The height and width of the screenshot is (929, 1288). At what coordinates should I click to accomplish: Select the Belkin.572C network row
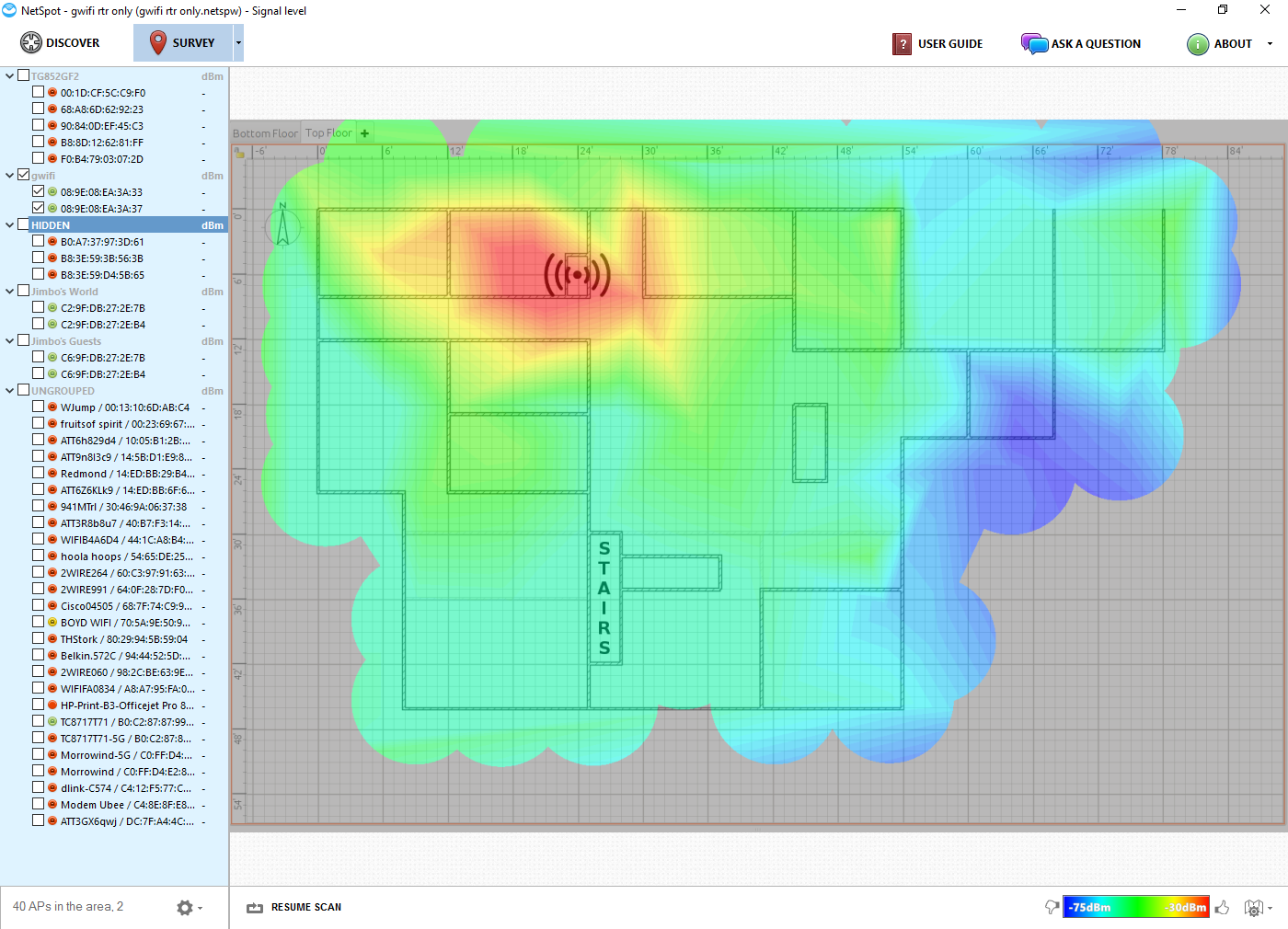coord(114,656)
